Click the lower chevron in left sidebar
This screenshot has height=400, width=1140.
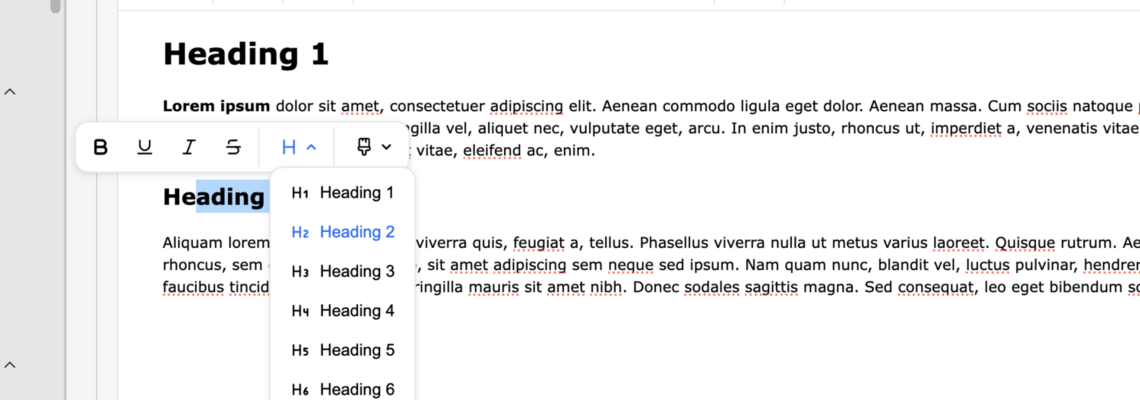tap(10, 365)
